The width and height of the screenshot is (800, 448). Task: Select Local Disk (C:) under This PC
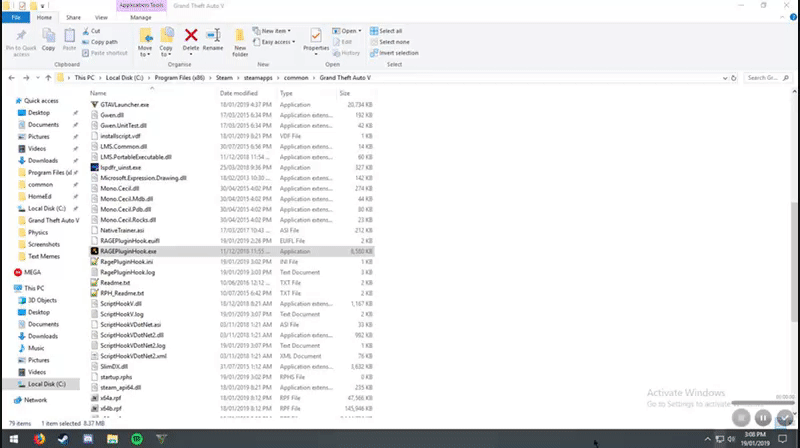[x=46, y=384]
